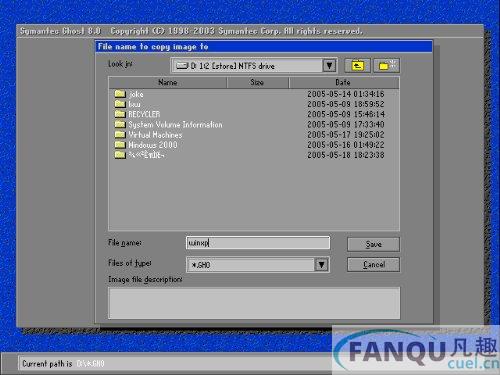Viewport: 500px width, 375px height.
Task: Click the RECYCLER folder name
Action: (144, 114)
